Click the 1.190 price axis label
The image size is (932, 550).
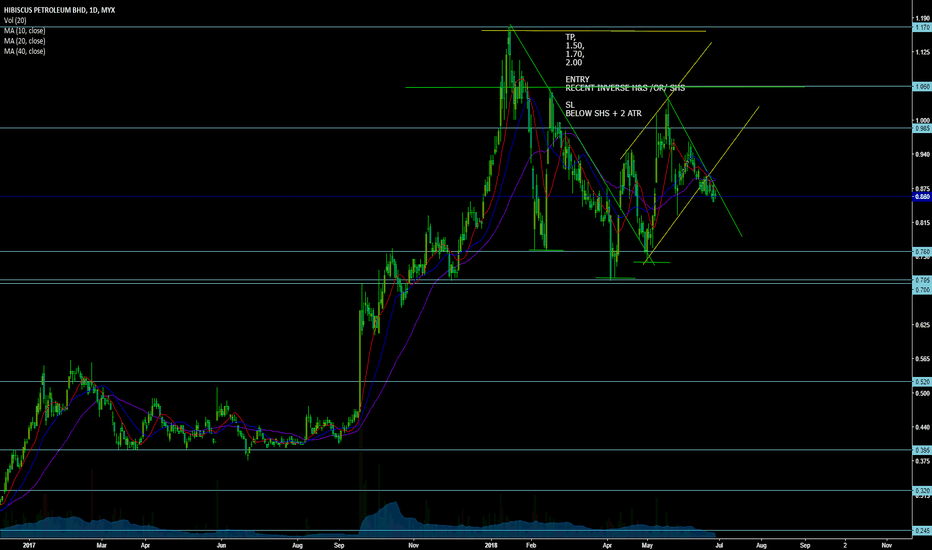tap(922, 18)
